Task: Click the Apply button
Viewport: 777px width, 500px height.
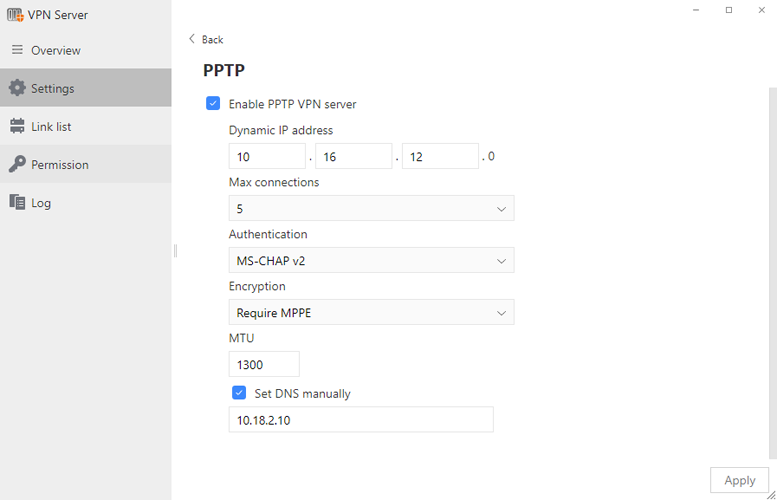Action: pos(739,480)
